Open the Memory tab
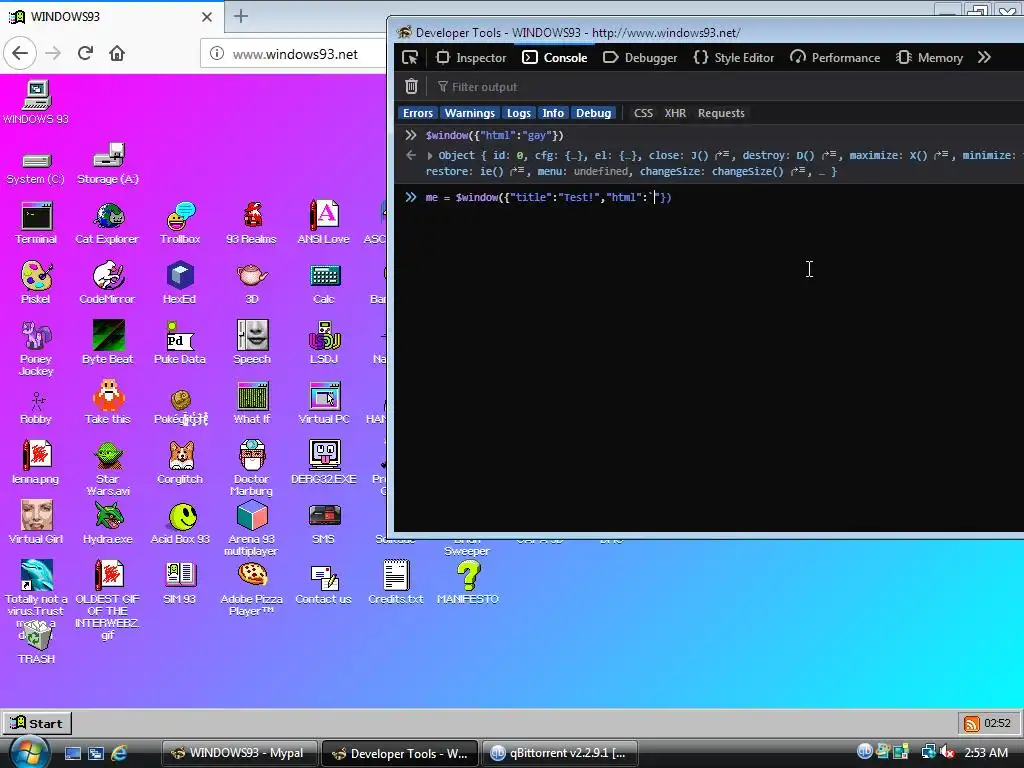1024x768 pixels. [x=929, y=57]
